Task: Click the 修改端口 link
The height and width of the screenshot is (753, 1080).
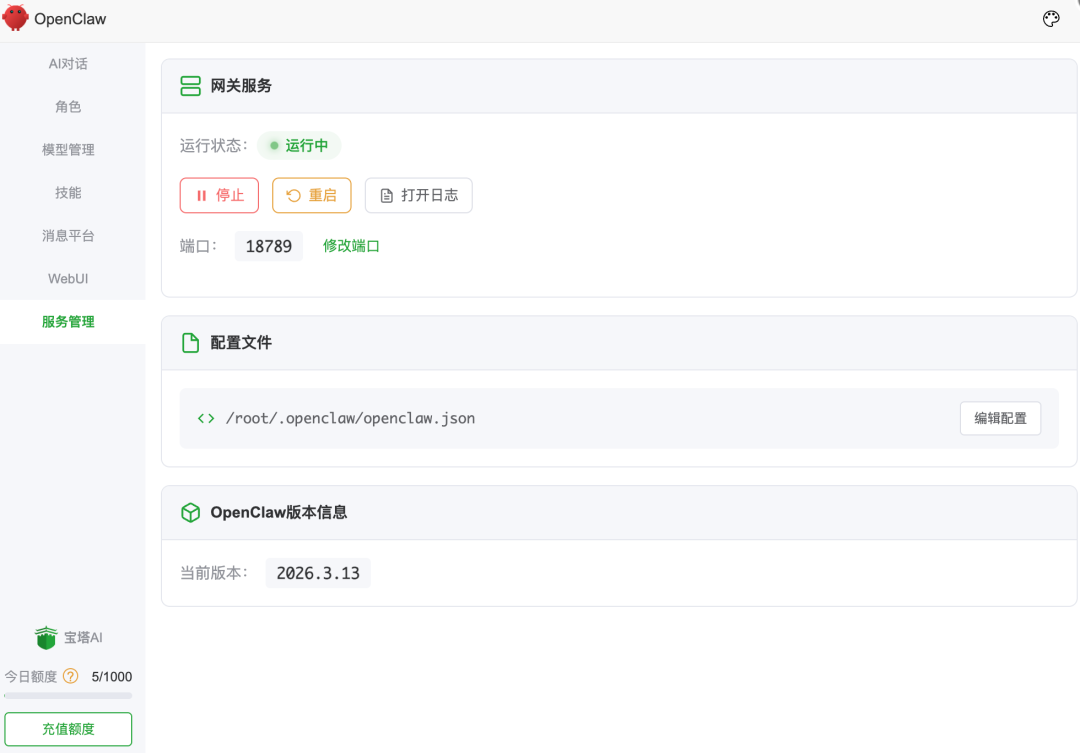Action: click(x=351, y=245)
